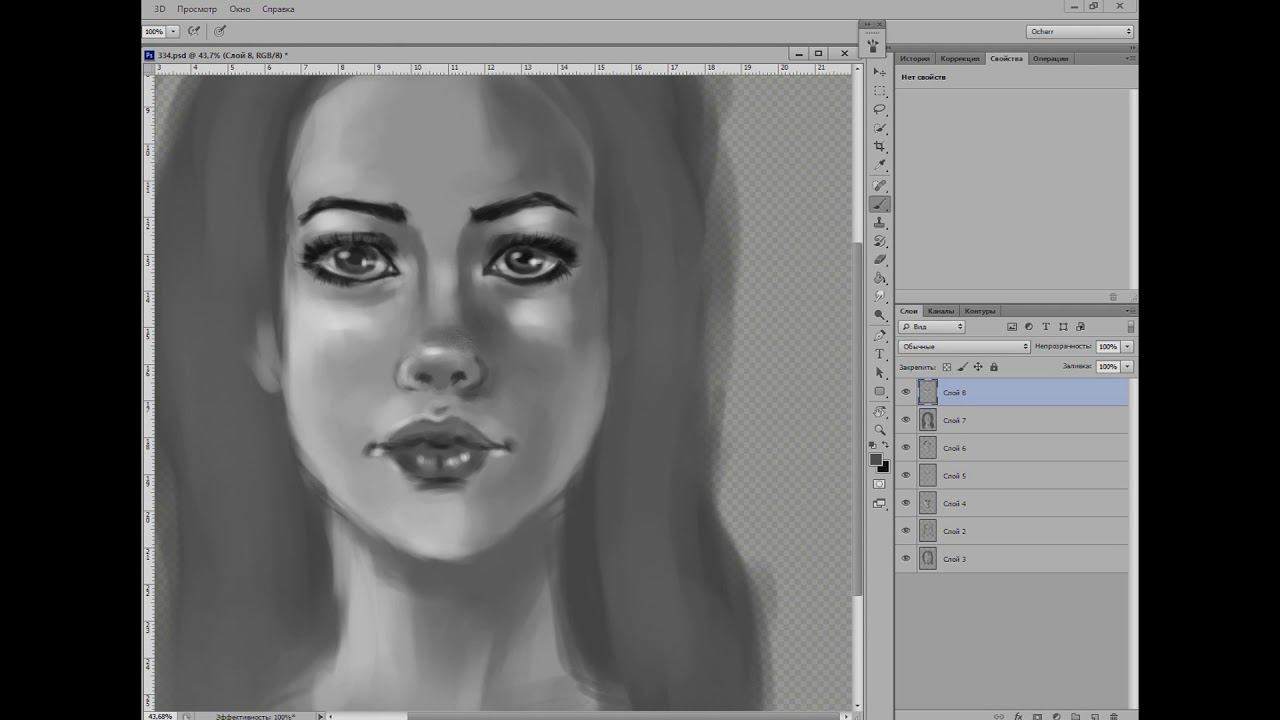1280x720 pixels.
Task: Choose the Crop tool
Action: tap(880, 147)
